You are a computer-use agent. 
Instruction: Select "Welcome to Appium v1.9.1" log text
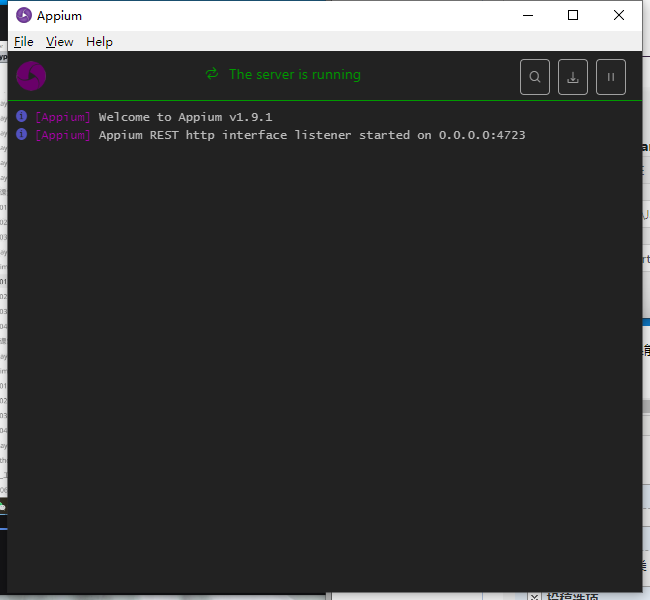pos(185,117)
